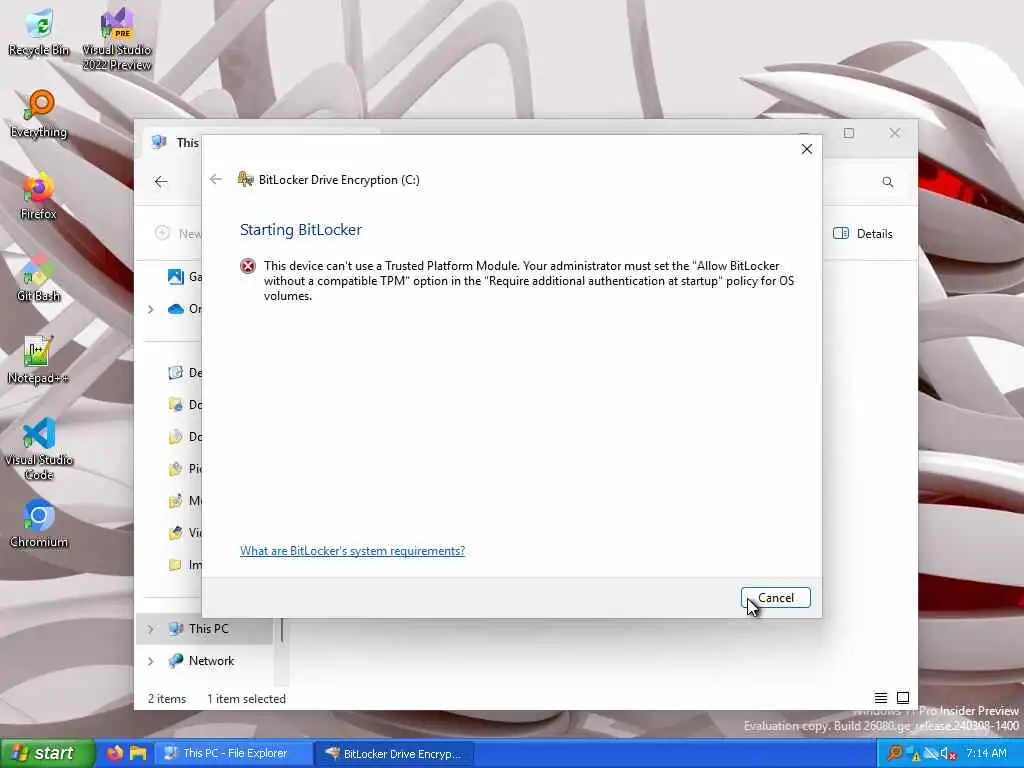The image size is (1024, 768).
Task: Open Desktop folder in sidebar quick access
Action: point(184,372)
